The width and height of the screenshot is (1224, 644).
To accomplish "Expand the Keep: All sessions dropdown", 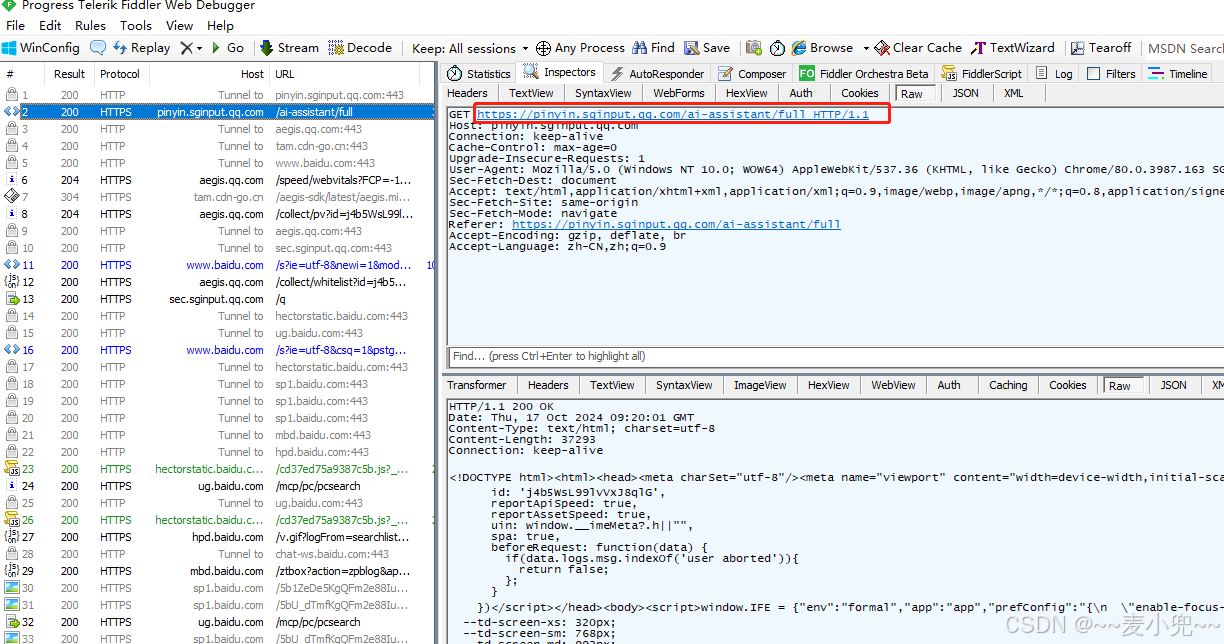I will 470,47.
